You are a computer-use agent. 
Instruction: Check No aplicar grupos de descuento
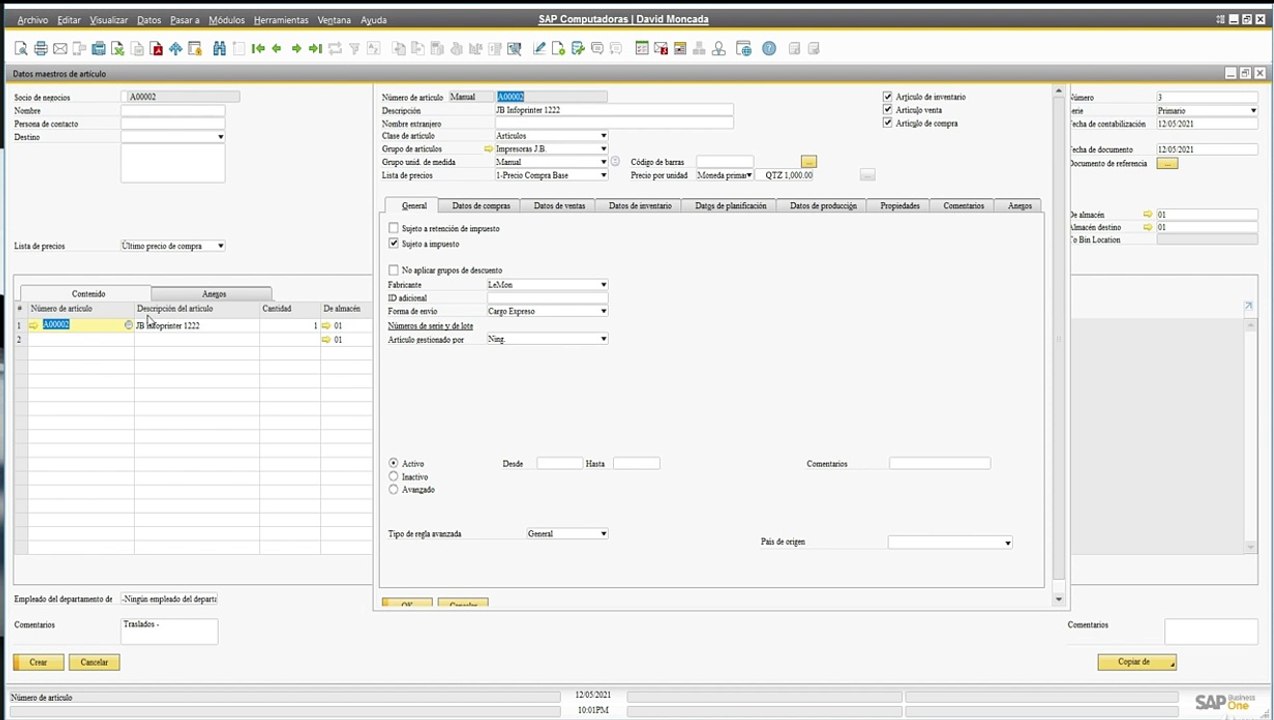point(393,270)
